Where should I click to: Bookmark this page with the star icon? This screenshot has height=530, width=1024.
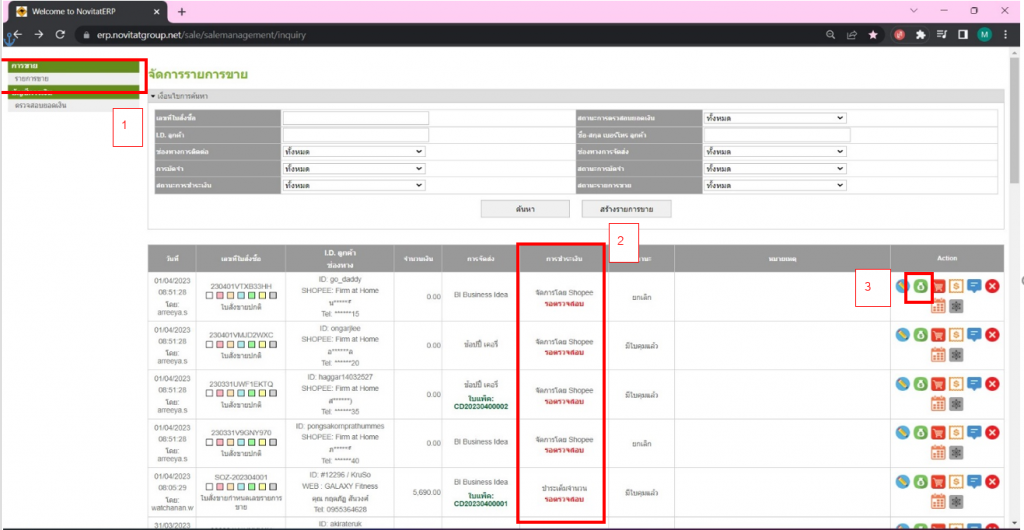[873, 34]
